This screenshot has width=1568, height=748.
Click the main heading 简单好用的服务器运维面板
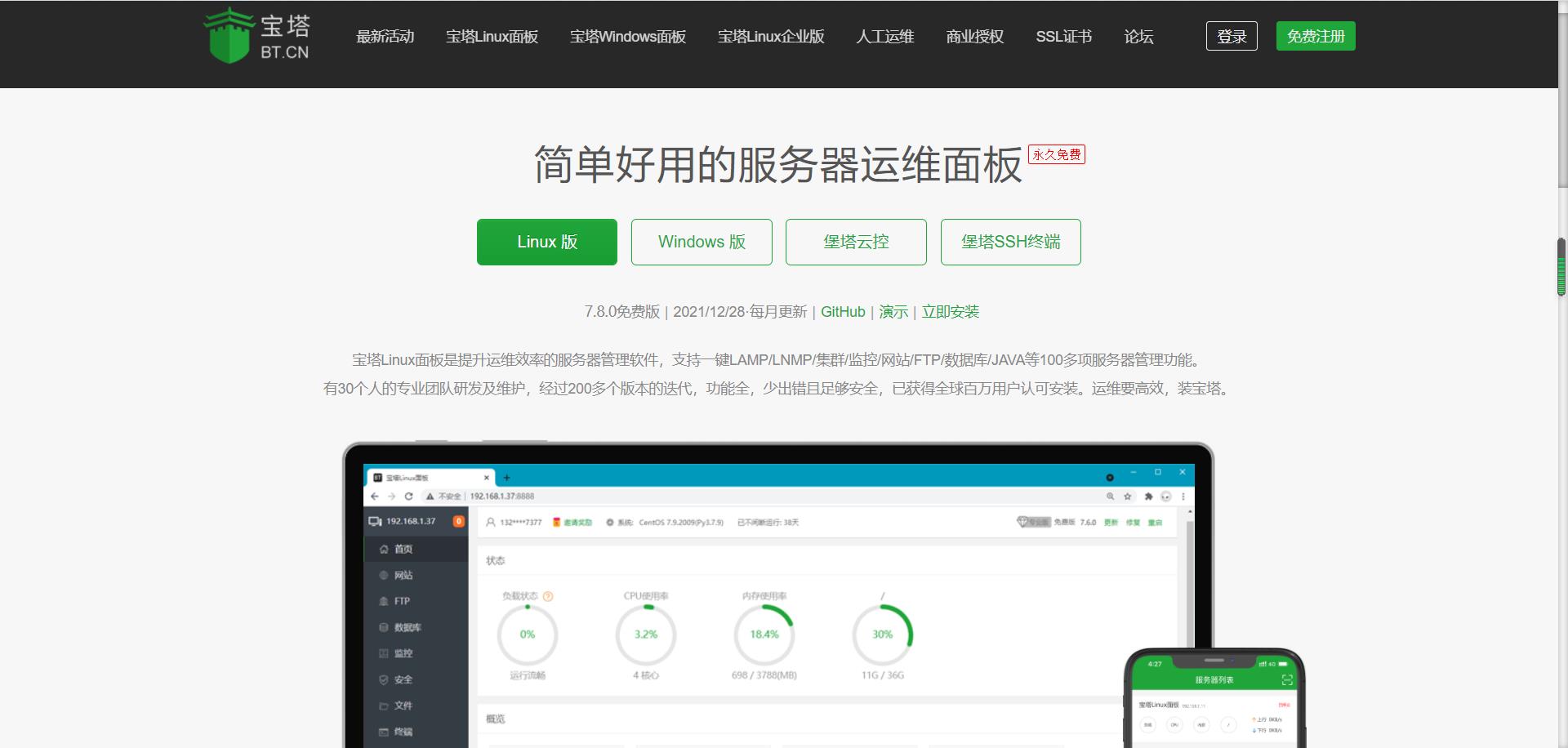777,165
